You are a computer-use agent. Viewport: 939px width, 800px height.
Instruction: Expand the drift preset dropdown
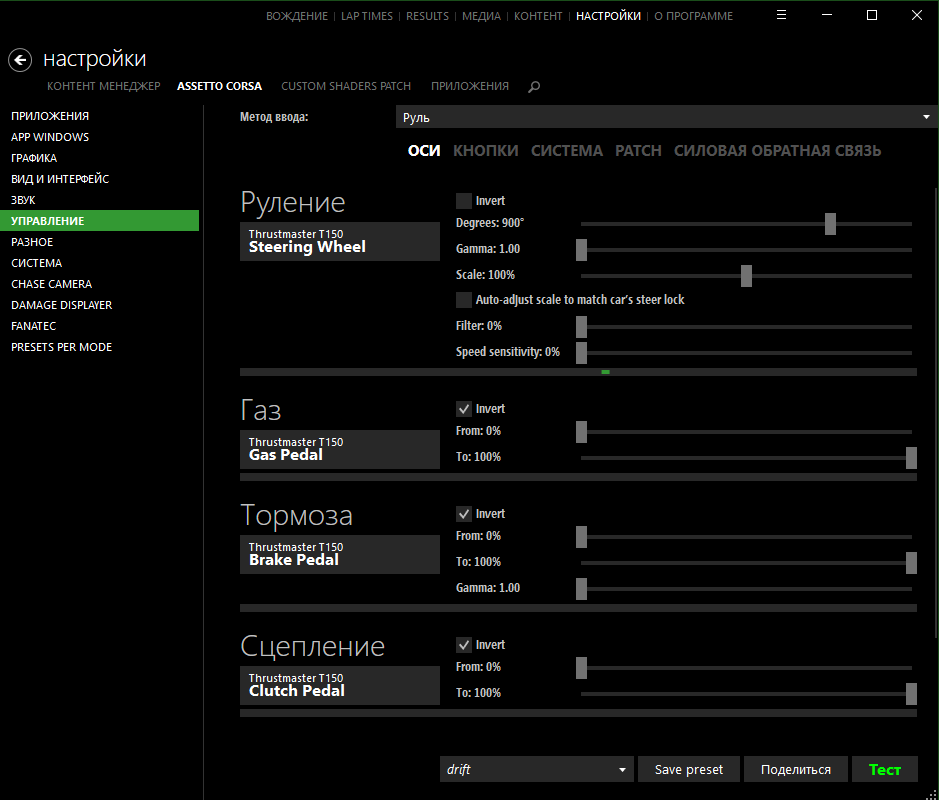point(537,769)
